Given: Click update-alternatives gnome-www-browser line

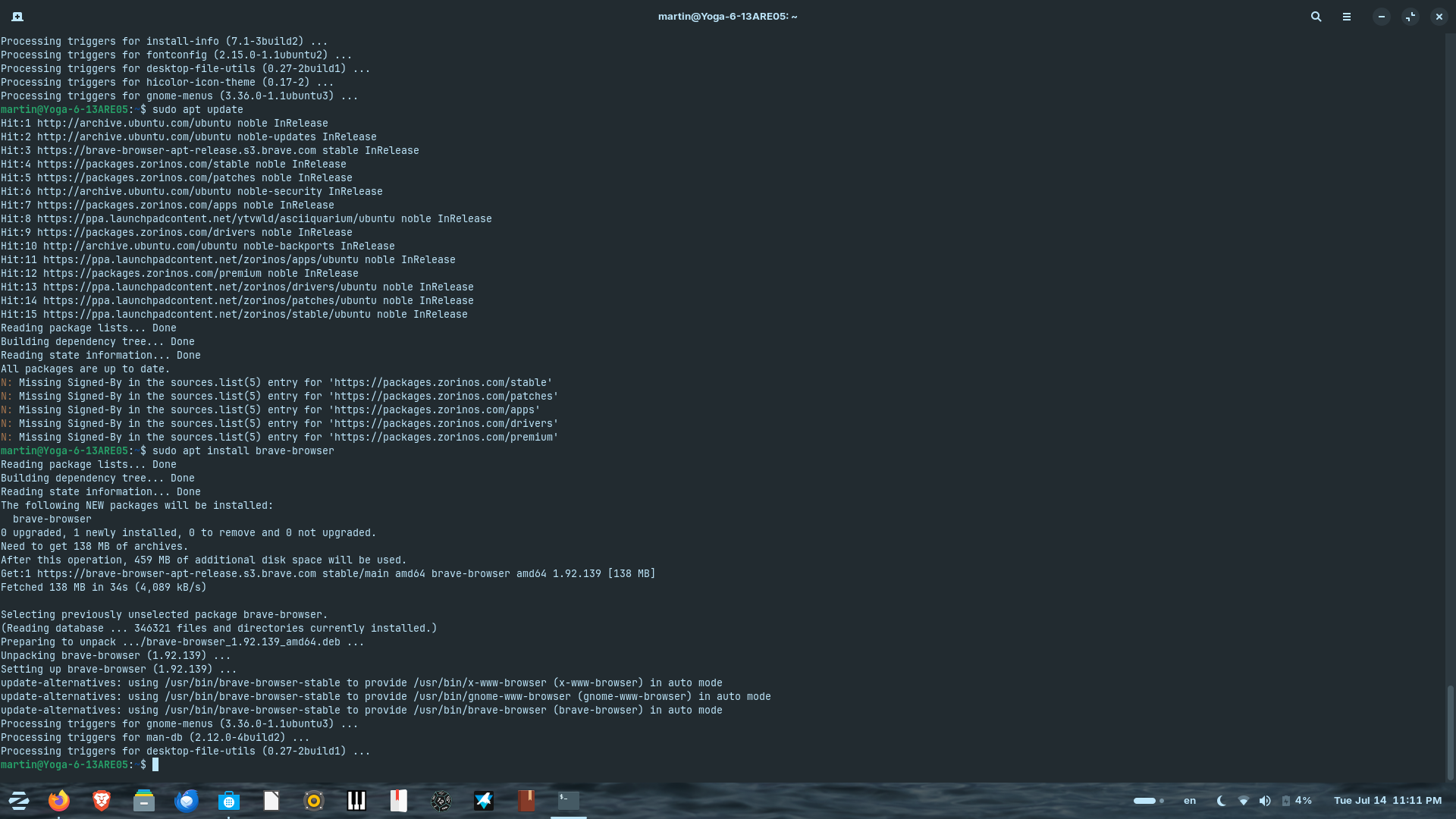Looking at the screenshot, I should point(386,696).
